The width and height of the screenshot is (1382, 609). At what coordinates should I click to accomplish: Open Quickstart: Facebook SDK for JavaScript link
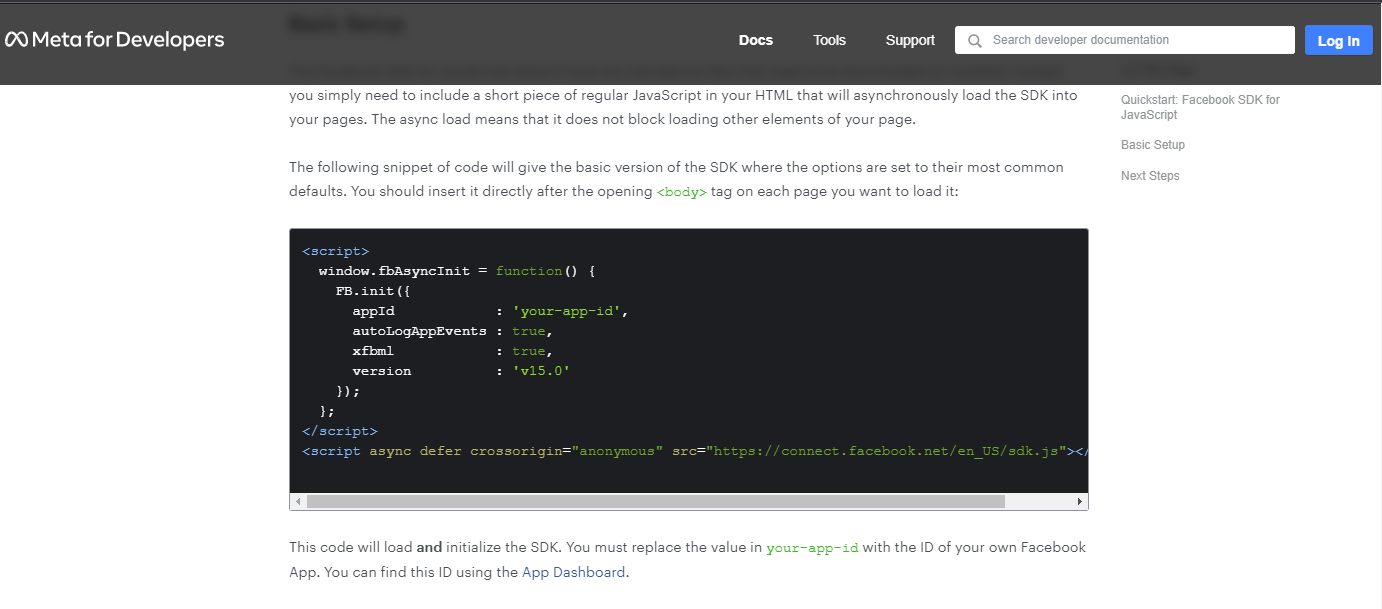point(1200,107)
